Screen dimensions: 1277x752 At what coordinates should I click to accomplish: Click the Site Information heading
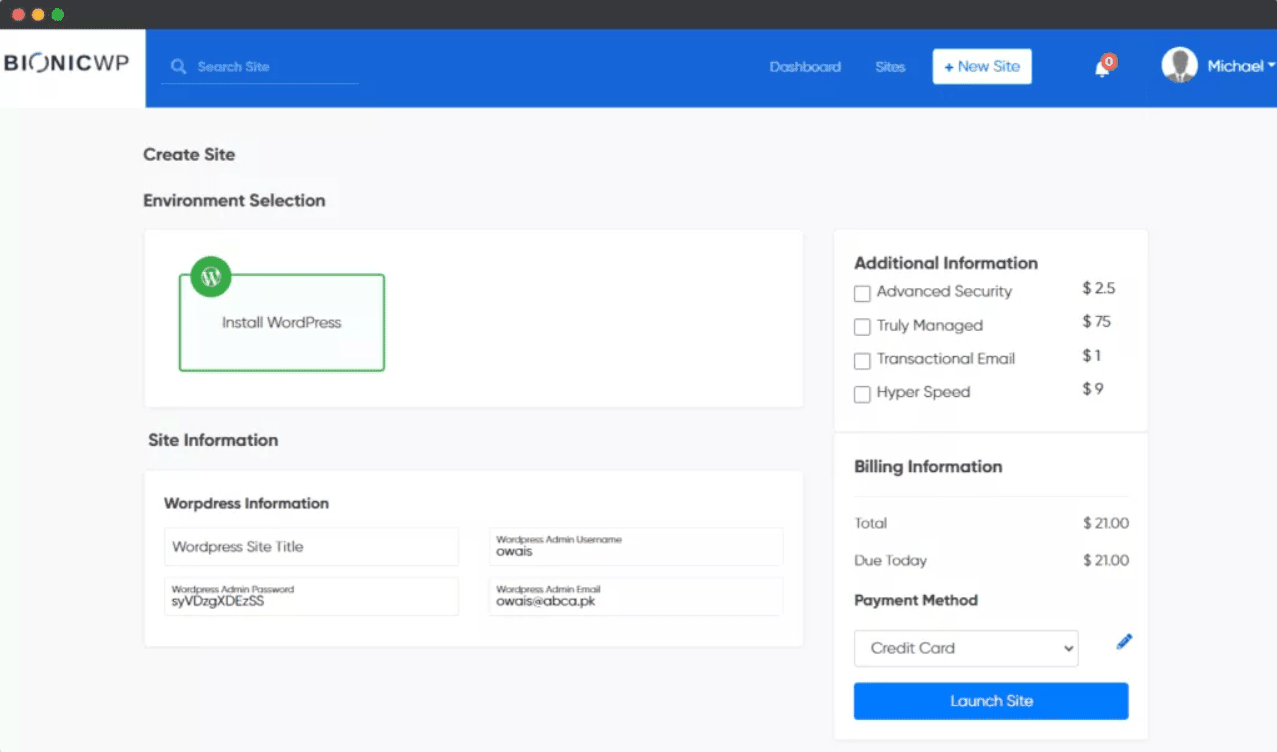click(x=213, y=440)
